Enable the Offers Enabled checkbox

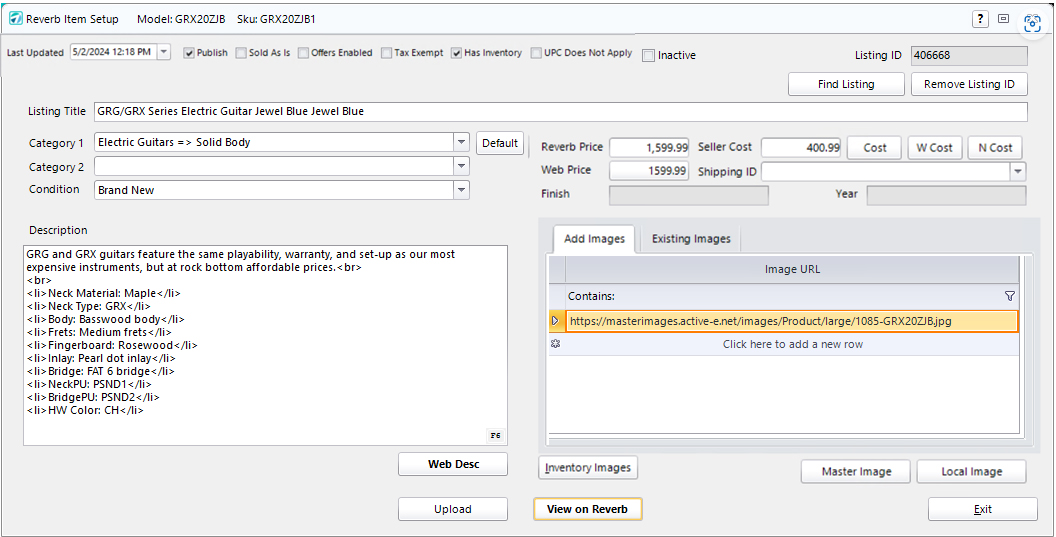pos(303,53)
